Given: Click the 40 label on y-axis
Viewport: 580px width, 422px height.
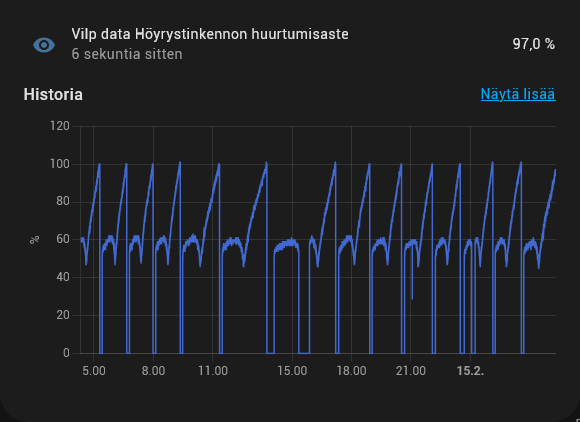Looking at the screenshot, I should [x=63, y=277].
